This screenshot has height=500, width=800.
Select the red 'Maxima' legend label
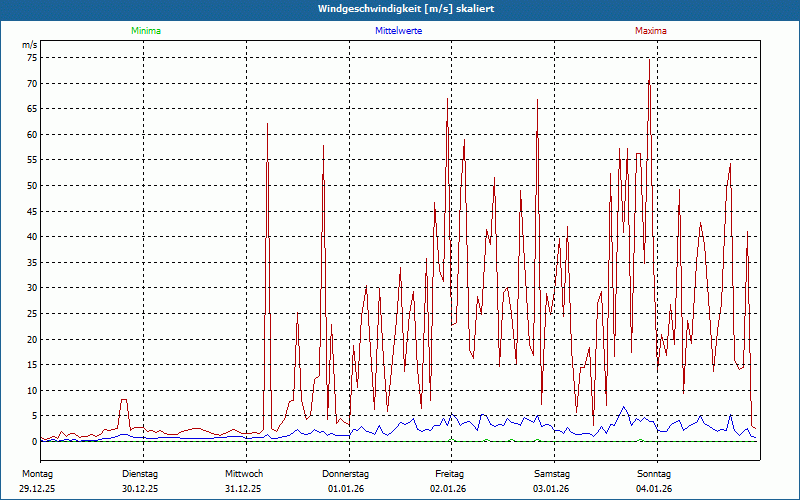click(651, 31)
